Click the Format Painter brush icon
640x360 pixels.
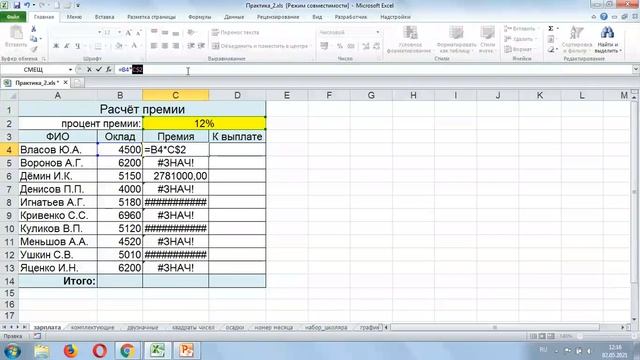pyautogui.click(x=34, y=49)
